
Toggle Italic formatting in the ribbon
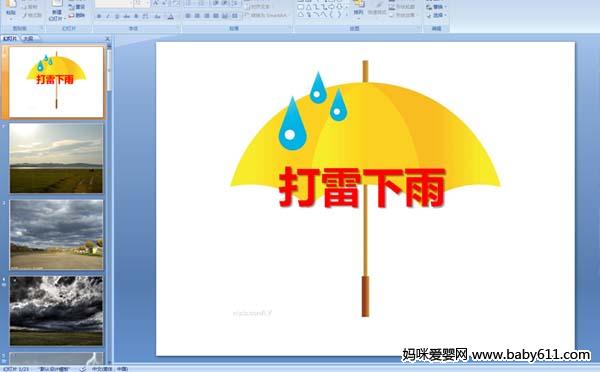tap(108, 16)
